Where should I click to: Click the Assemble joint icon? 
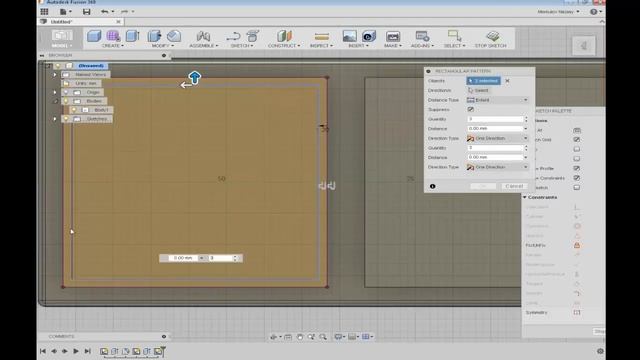pyautogui.click(x=203, y=36)
